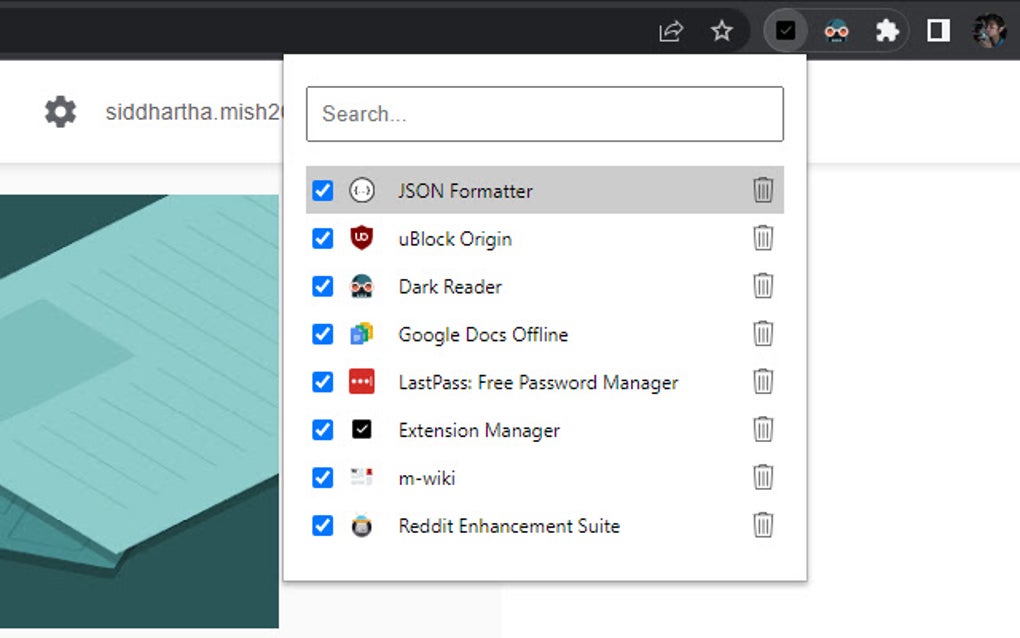Delete LastPass with its trash icon
The image size is (1020, 638).
click(763, 382)
